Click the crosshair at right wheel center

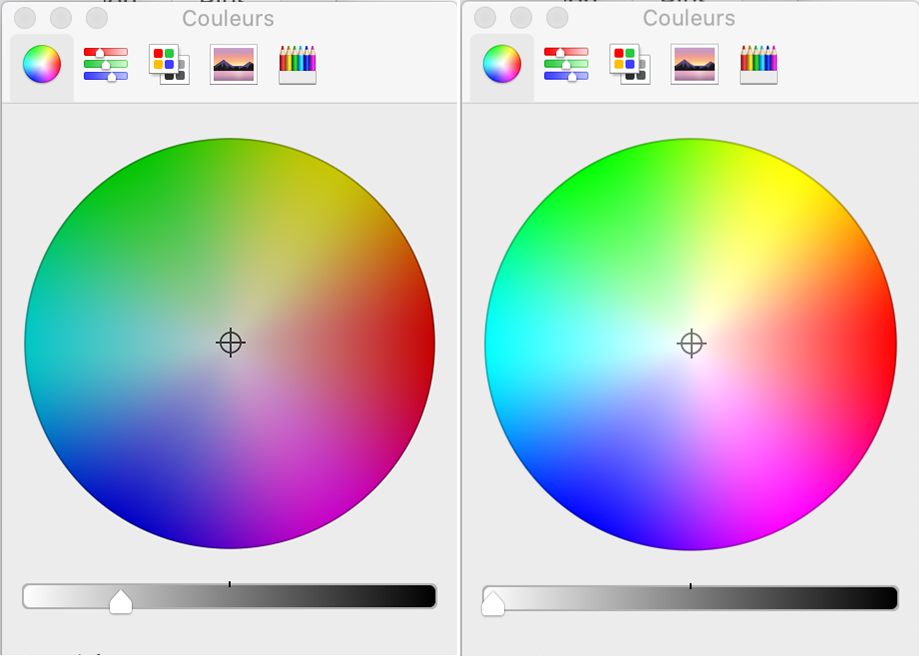click(690, 344)
